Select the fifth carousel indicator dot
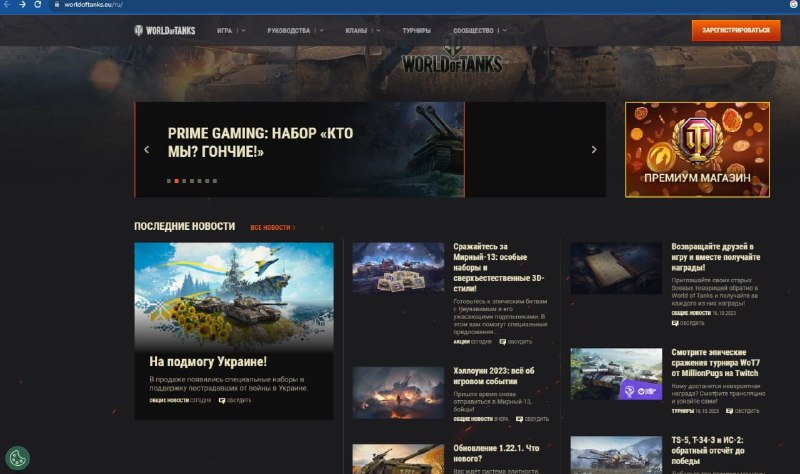 point(199,181)
